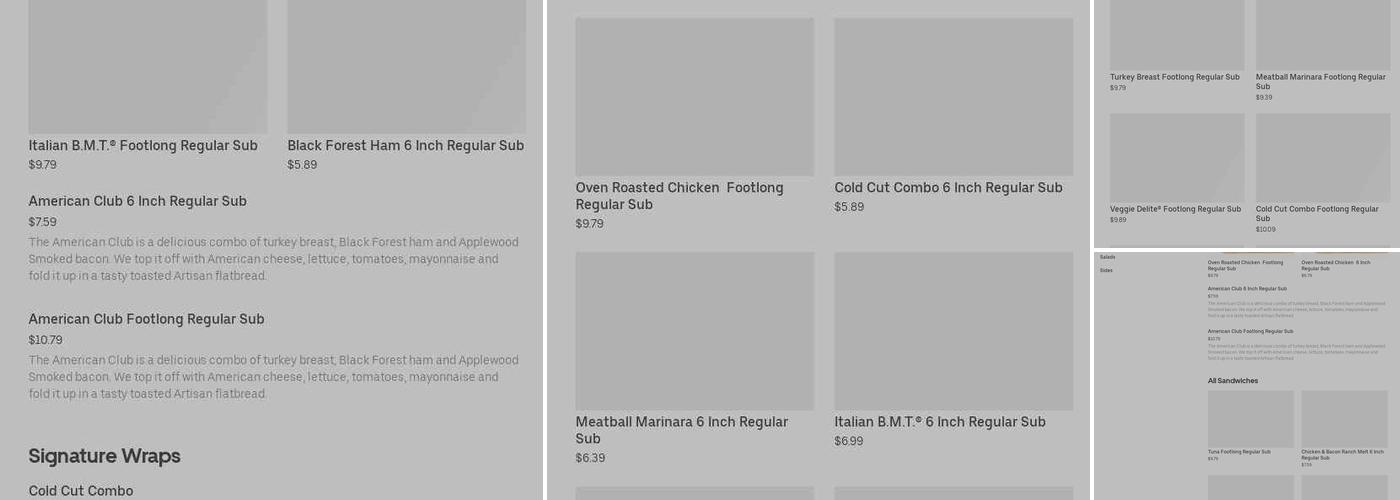Image resolution: width=1400 pixels, height=500 pixels.
Task: Click the Italian B.M.T. 6 Inch title
Action: [x=939, y=422]
